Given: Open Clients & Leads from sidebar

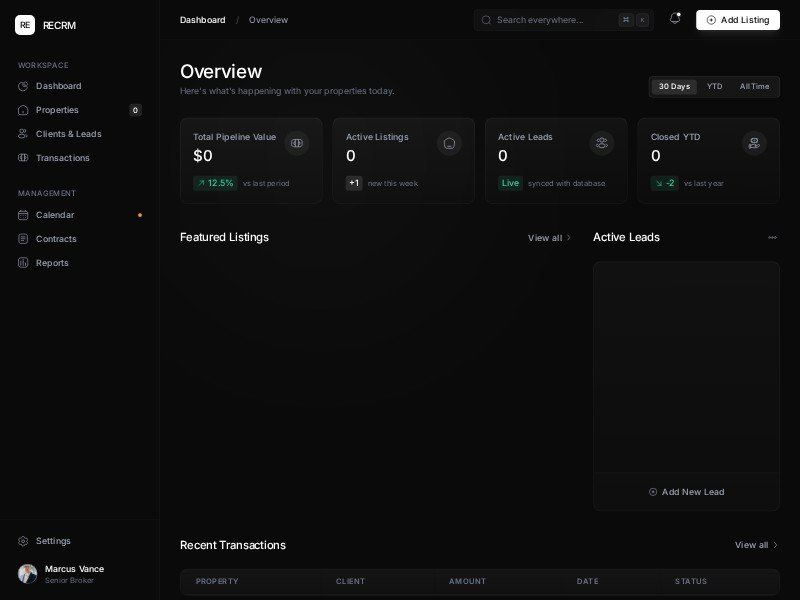Looking at the screenshot, I should 68,134.
